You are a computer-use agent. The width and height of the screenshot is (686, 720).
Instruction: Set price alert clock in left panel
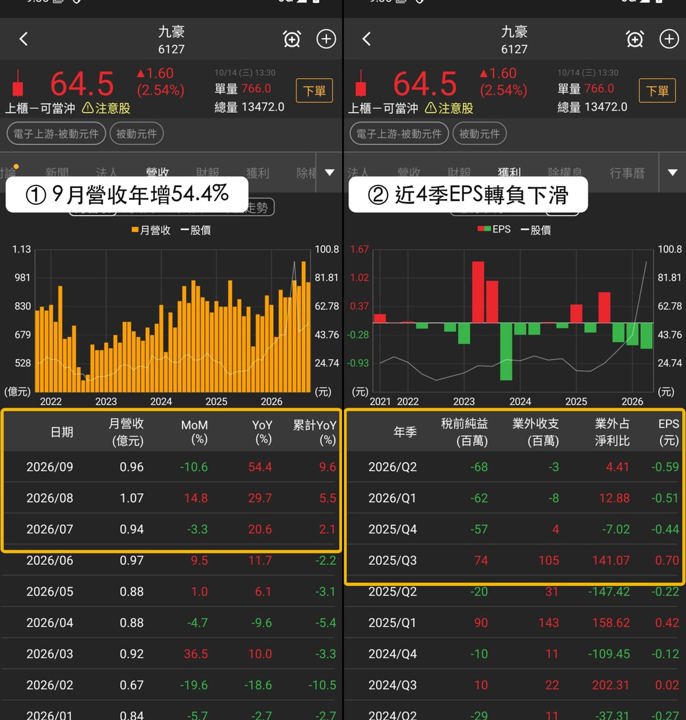(x=292, y=39)
